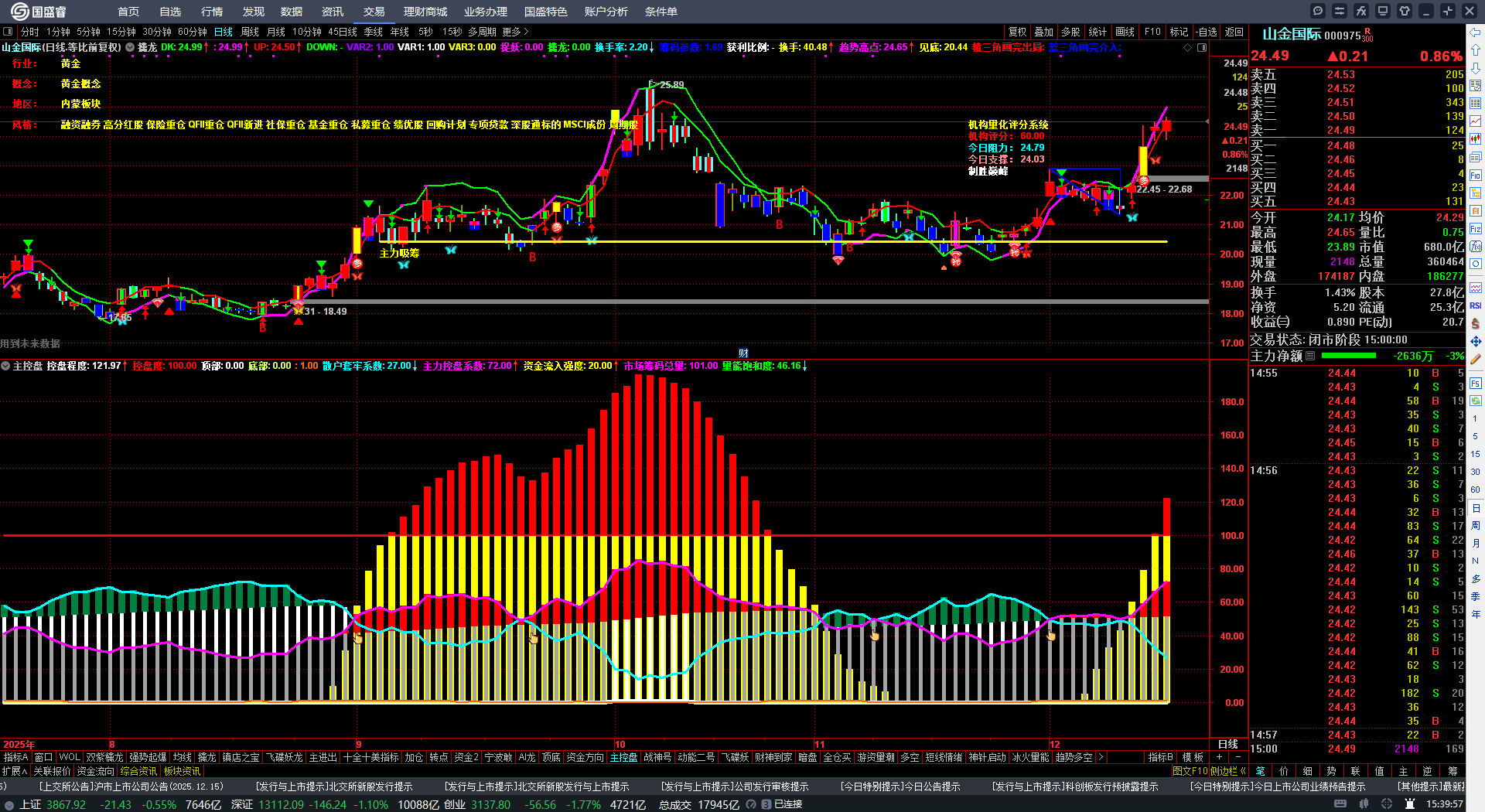
Task: Toggle 叠加 overlay option
Action: pos(1044,32)
